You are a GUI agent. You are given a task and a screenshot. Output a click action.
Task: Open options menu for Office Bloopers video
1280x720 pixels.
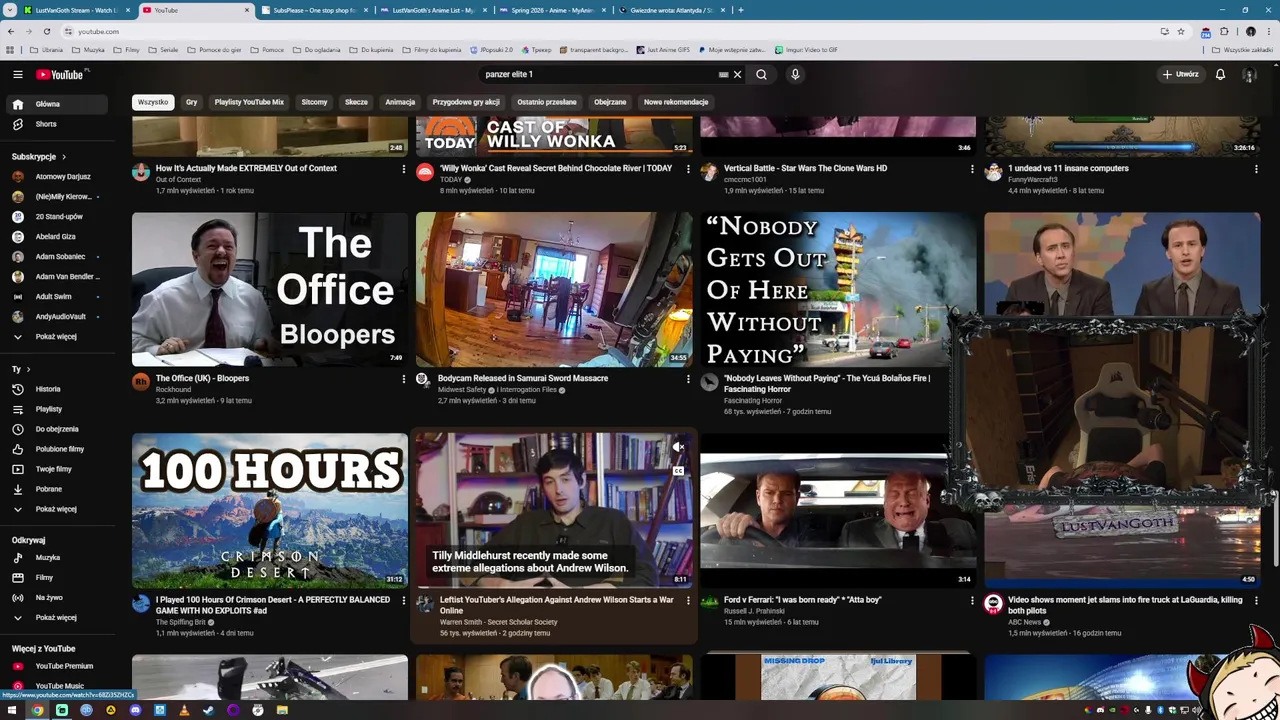coord(404,379)
